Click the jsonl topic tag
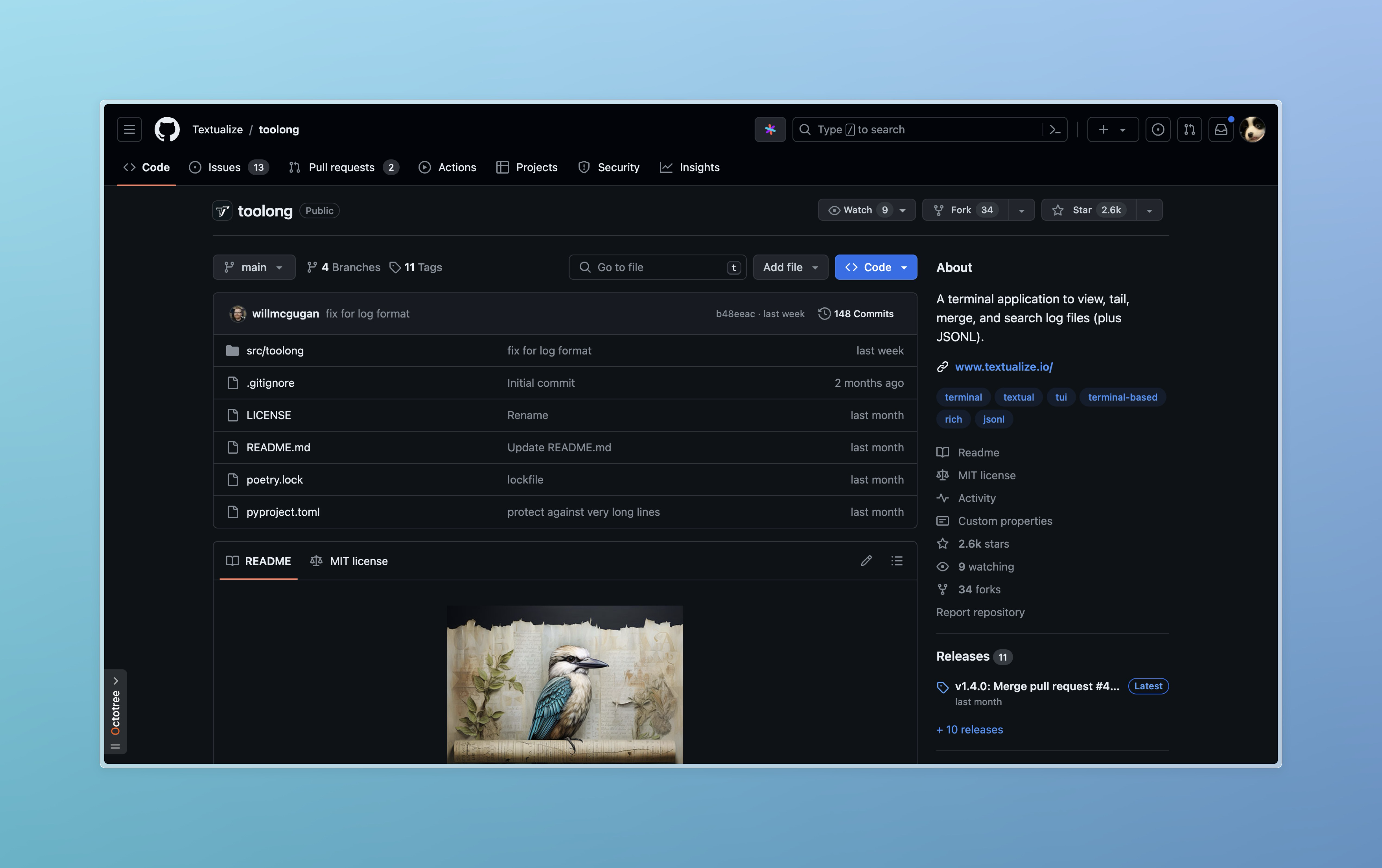This screenshot has height=868, width=1382. pos(994,419)
